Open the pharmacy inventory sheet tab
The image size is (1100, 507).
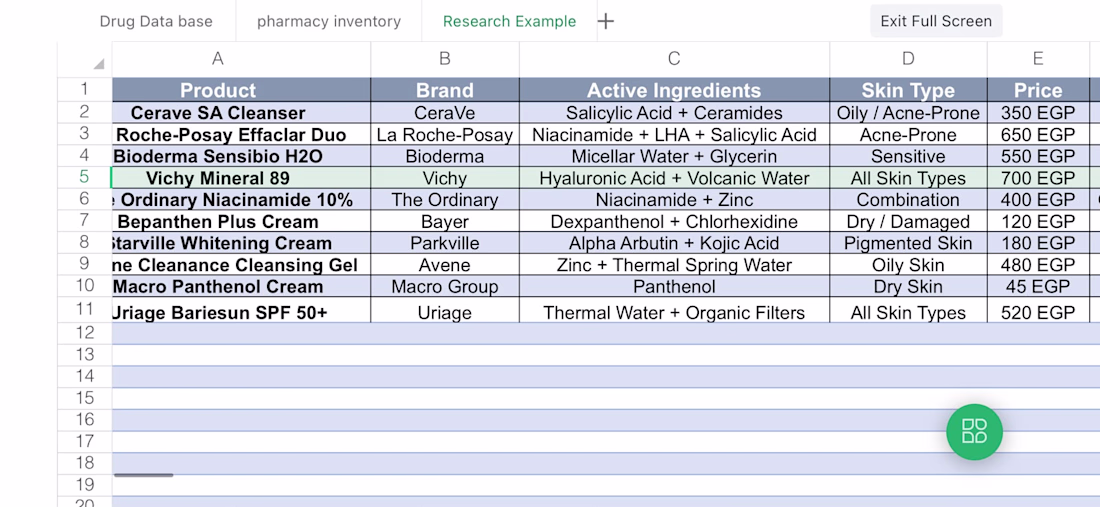click(329, 21)
